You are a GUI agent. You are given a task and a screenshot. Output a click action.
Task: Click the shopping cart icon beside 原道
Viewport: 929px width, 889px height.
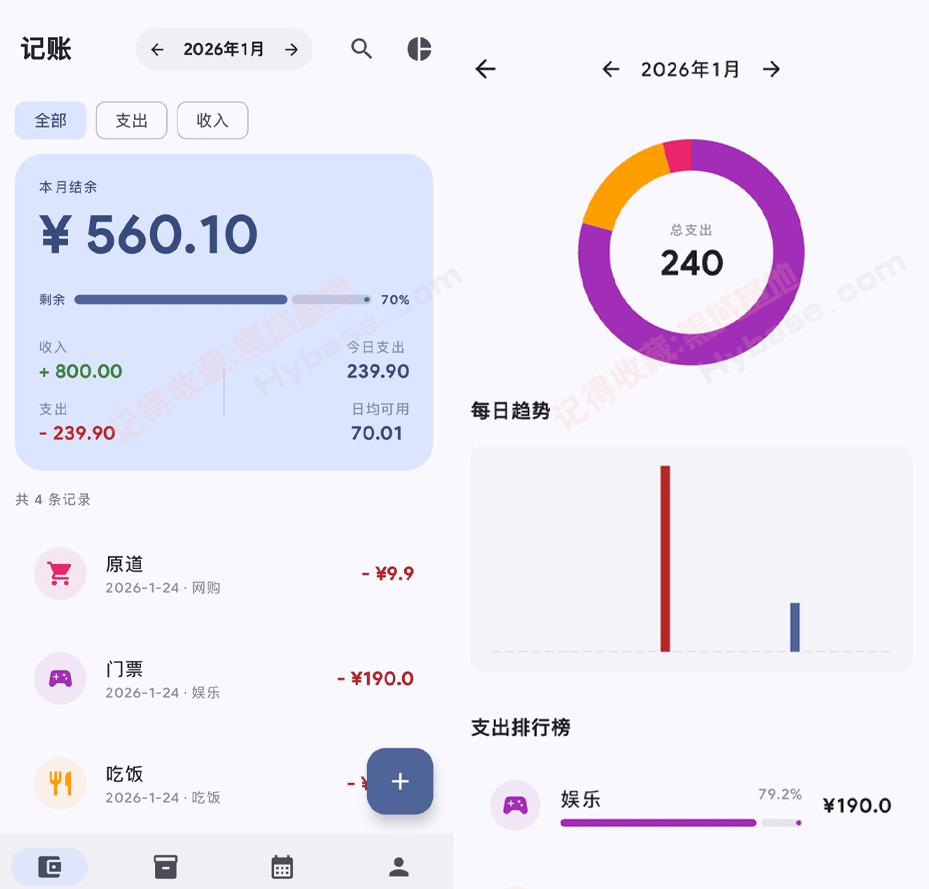pyautogui.click(x=60, y=573)
